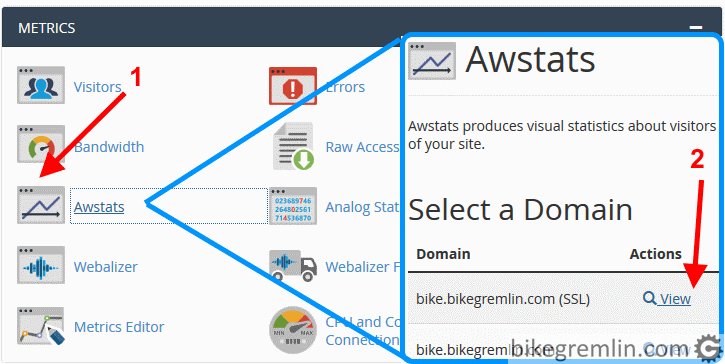Open the Webalizer FTP truck icon

(x=293, y=266)
